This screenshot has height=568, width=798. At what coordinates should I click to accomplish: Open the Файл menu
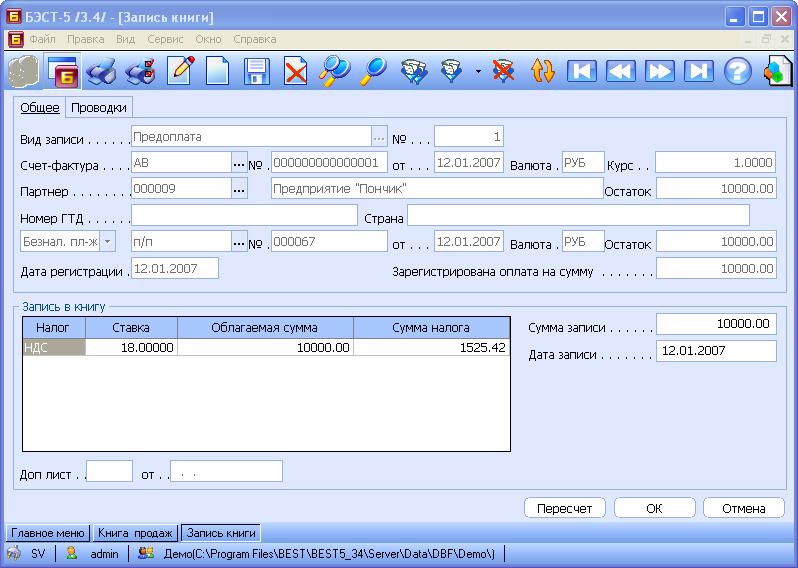tap(43, 39)
